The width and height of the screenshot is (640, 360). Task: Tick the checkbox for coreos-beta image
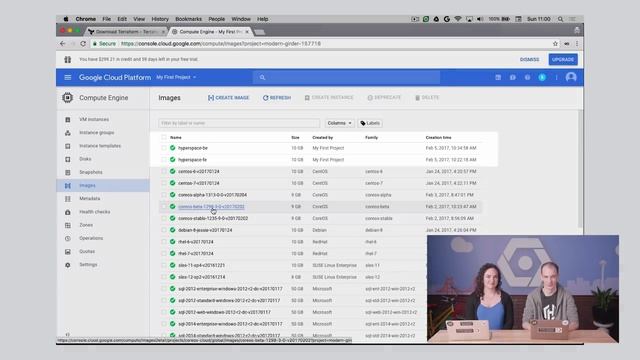[164, 207]
